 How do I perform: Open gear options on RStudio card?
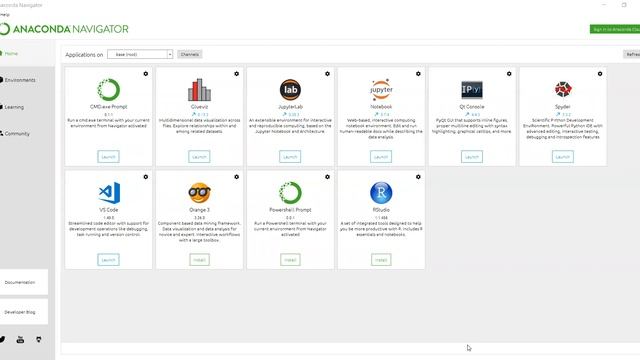[x=418, y=177]
